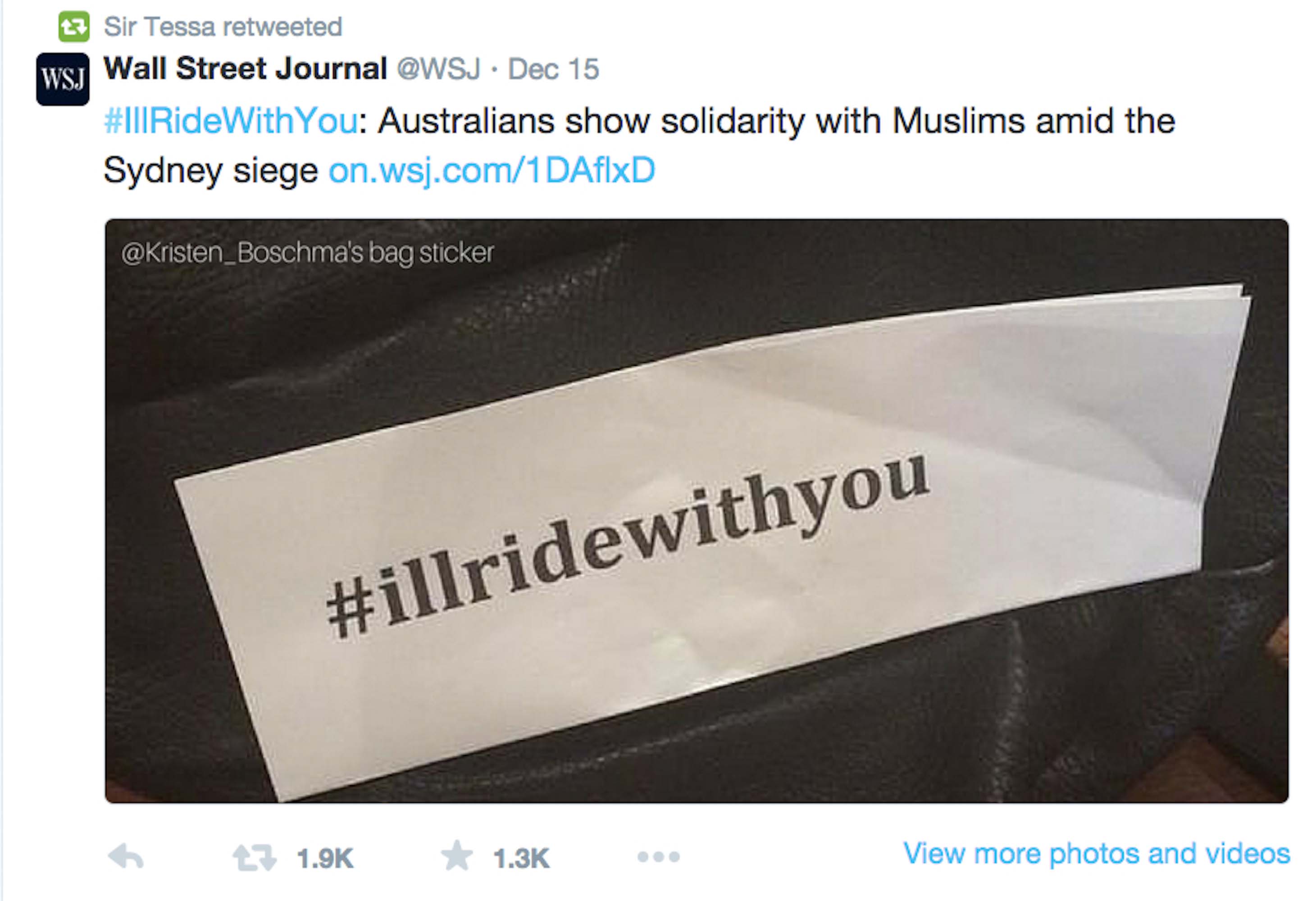1316x901 pixels.
Task: Click the tweet text about Sydney siege
Action: (x=640, y=146)
